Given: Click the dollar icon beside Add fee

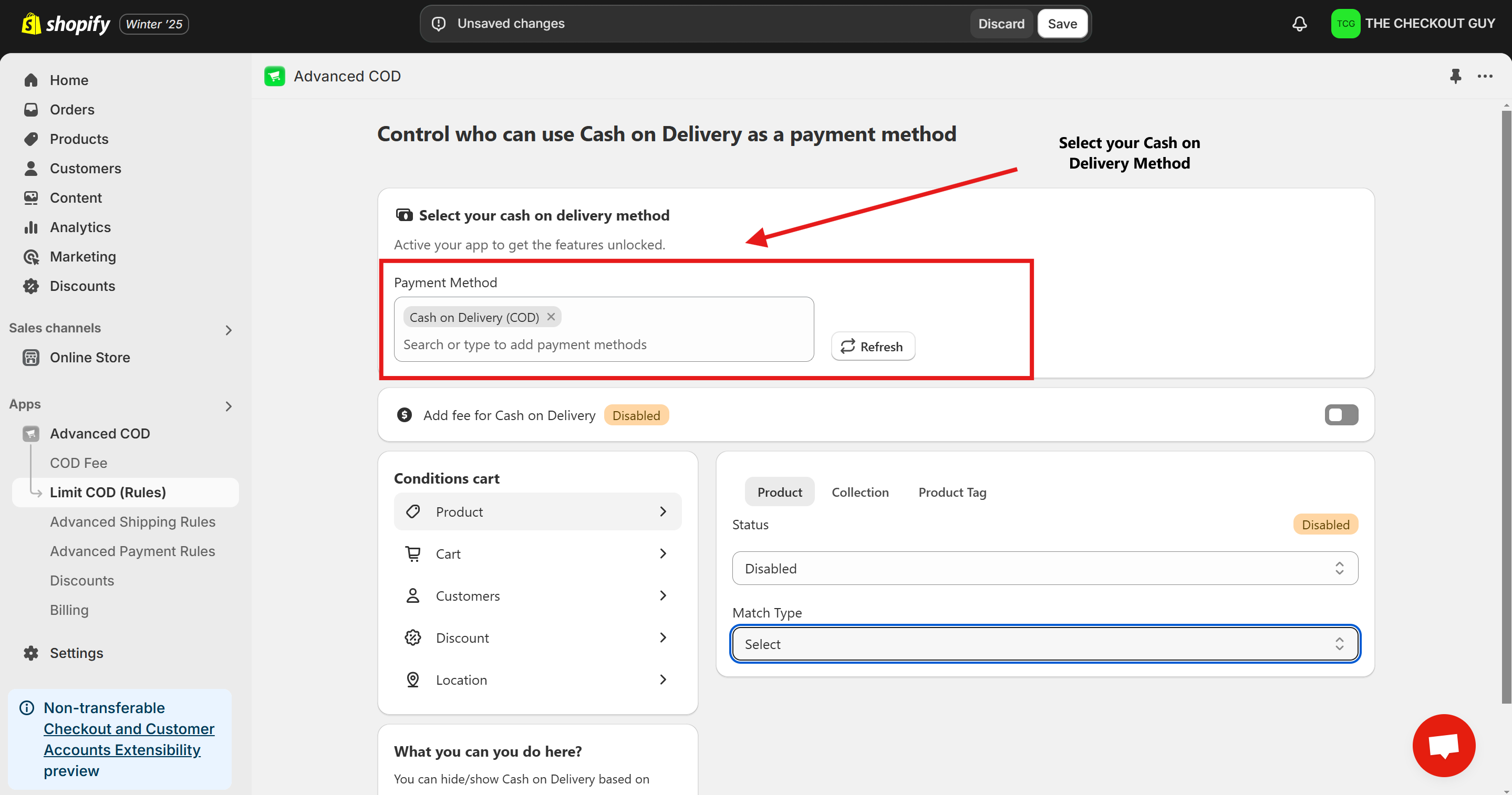Looking at the screenshot, I should coord(404,415).
